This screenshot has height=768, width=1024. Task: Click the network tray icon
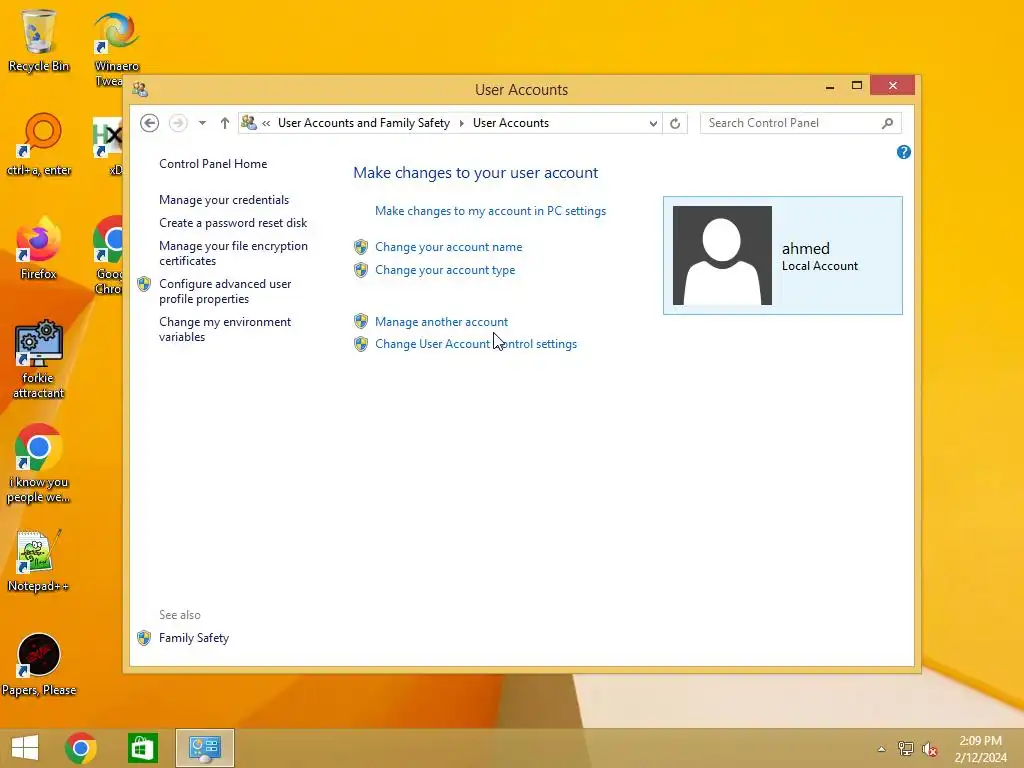[906, 749]
